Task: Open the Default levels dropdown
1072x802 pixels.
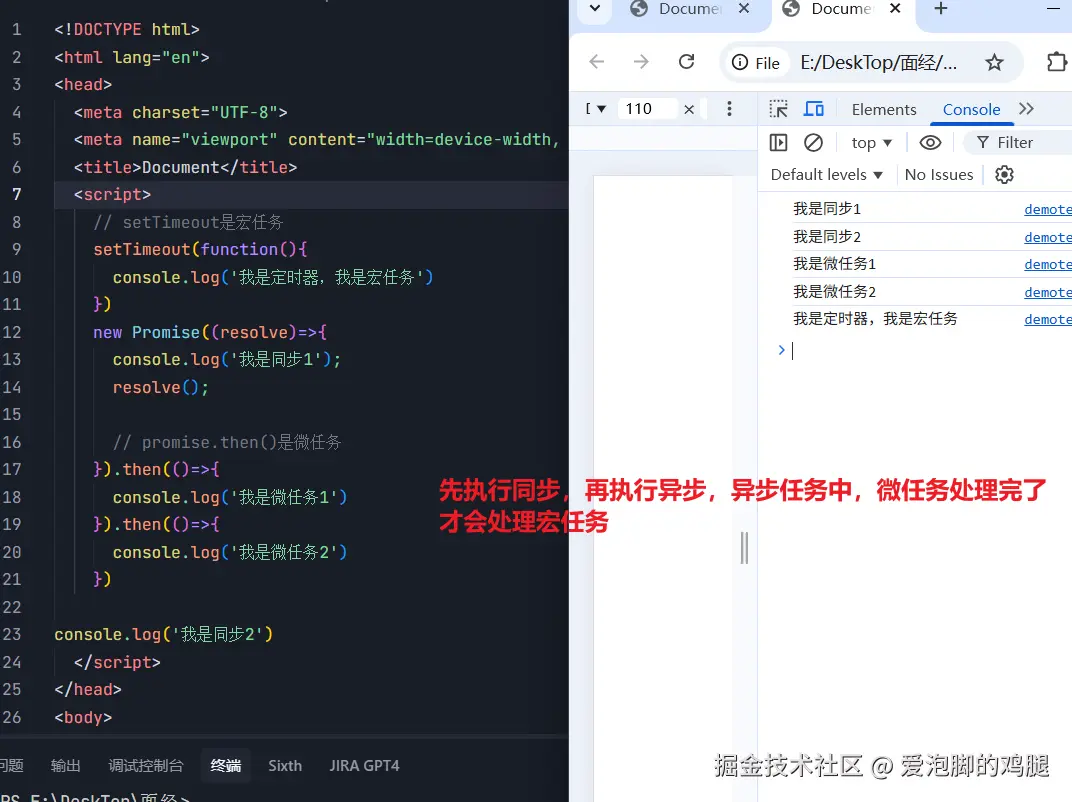Action: point(827,174)
